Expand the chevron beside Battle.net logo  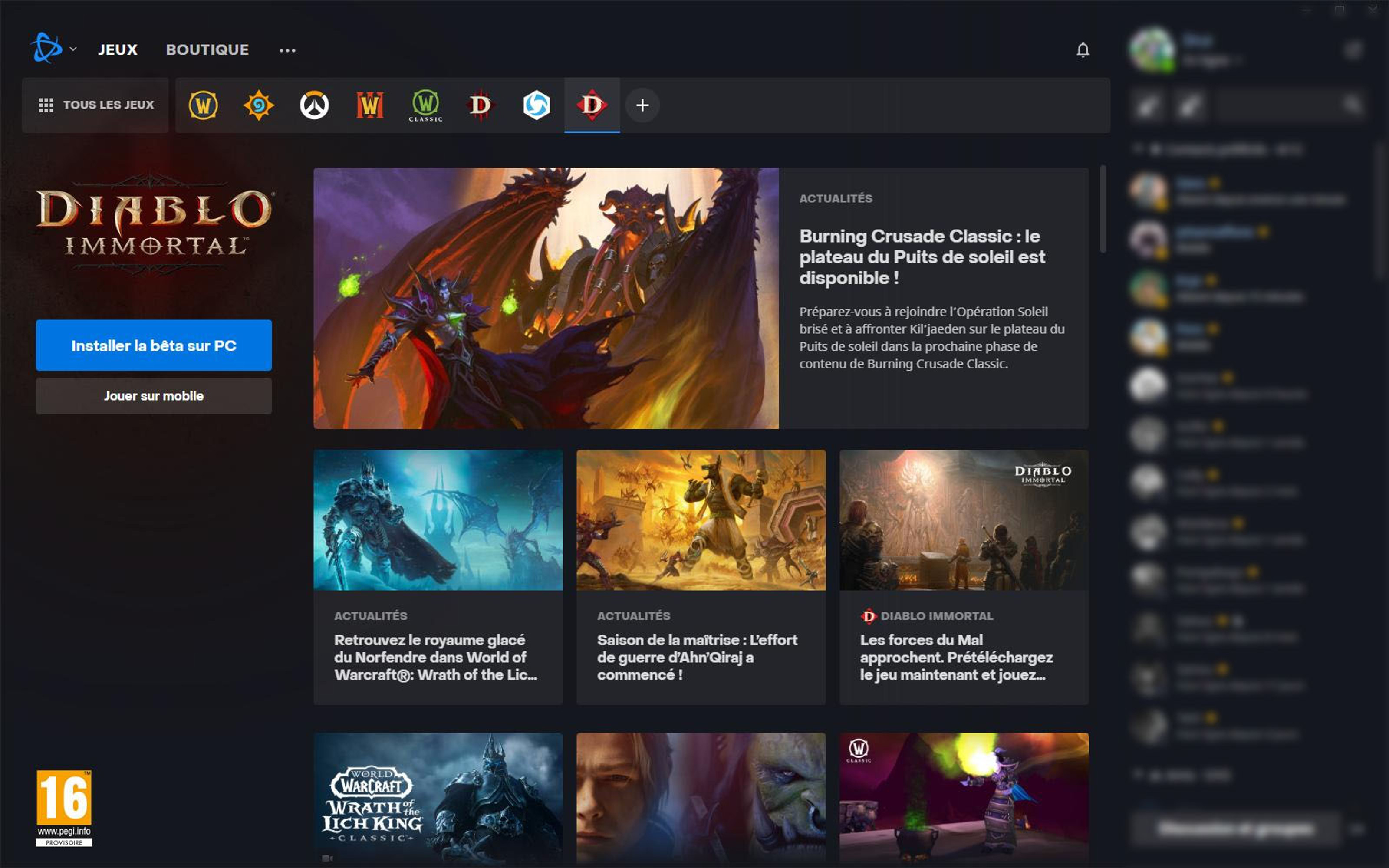(73, 49)
